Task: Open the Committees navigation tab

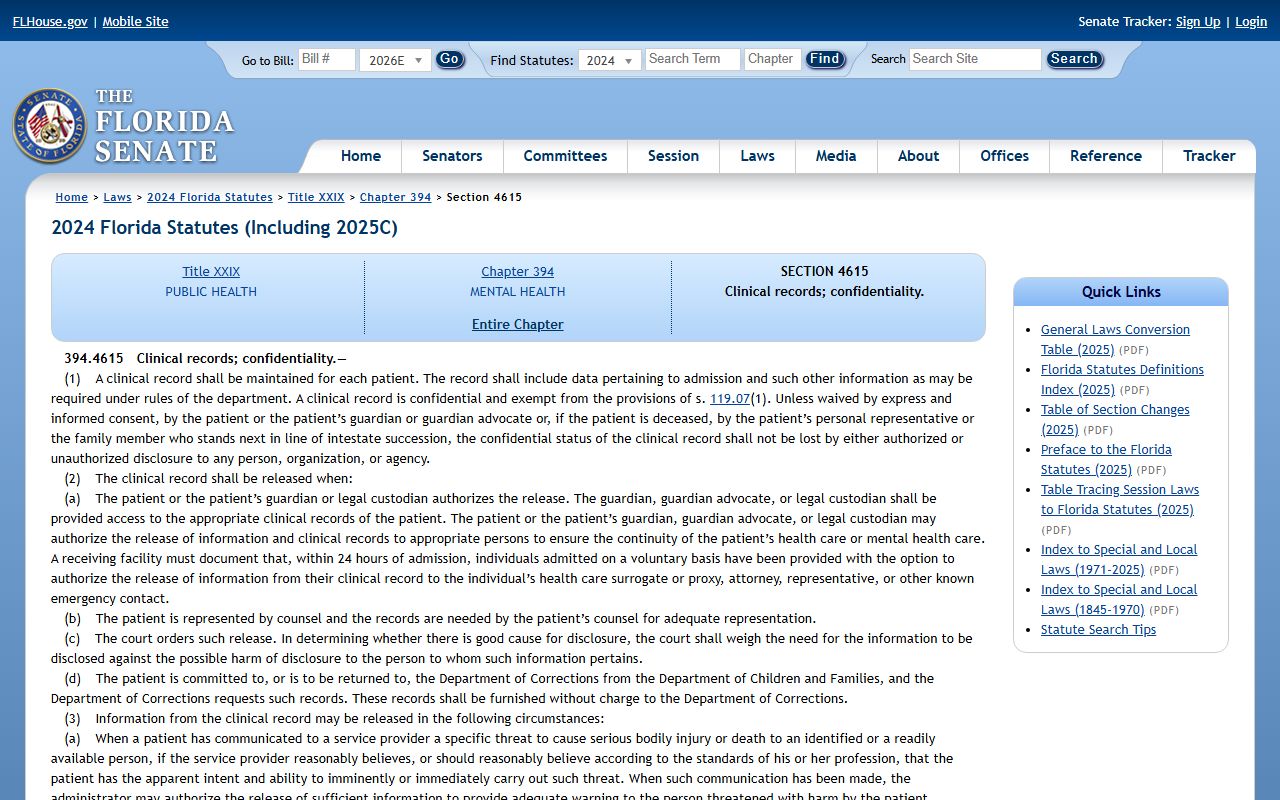Action: [565, 156]
